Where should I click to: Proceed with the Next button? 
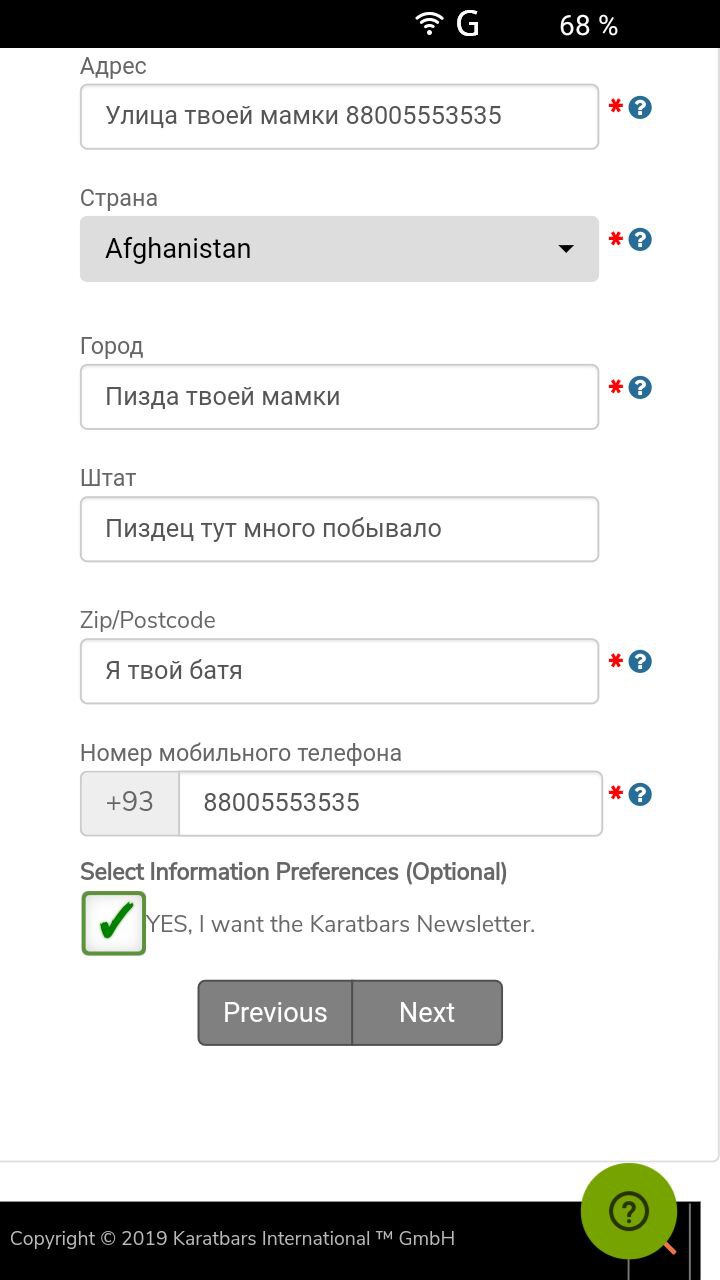click(x=427, y=1013)
